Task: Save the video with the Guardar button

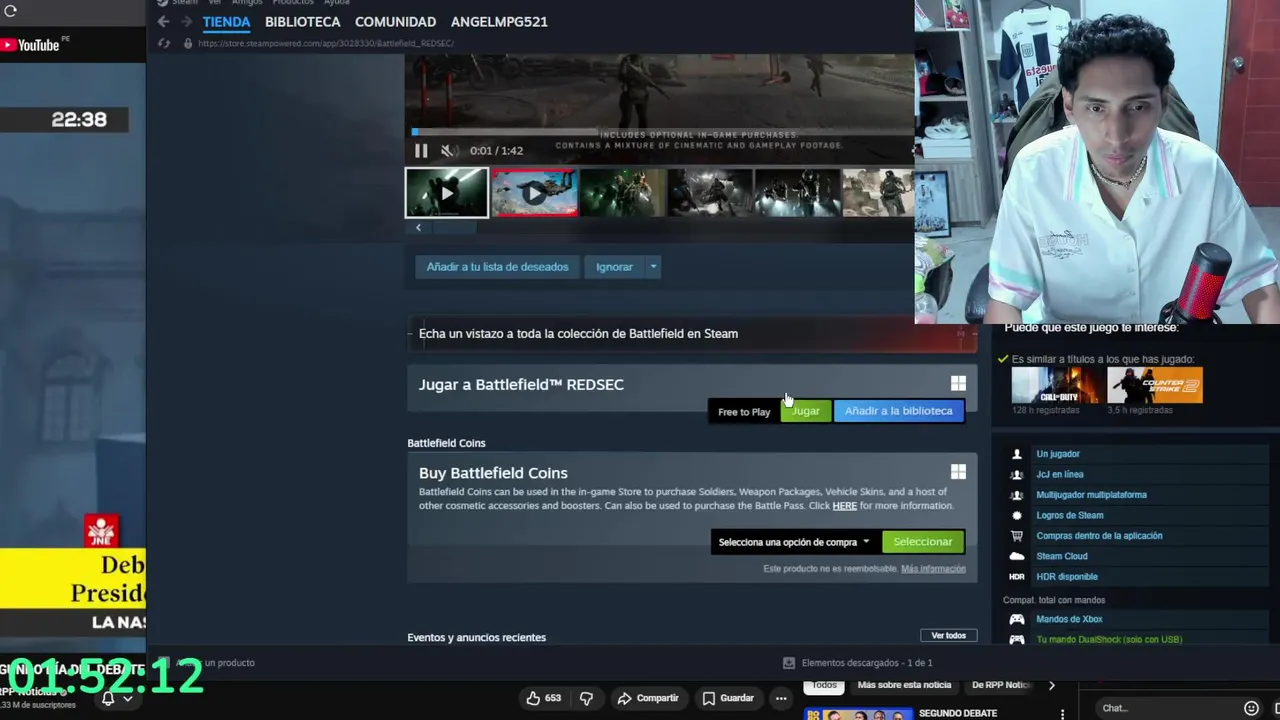Action: click(728, 698)
